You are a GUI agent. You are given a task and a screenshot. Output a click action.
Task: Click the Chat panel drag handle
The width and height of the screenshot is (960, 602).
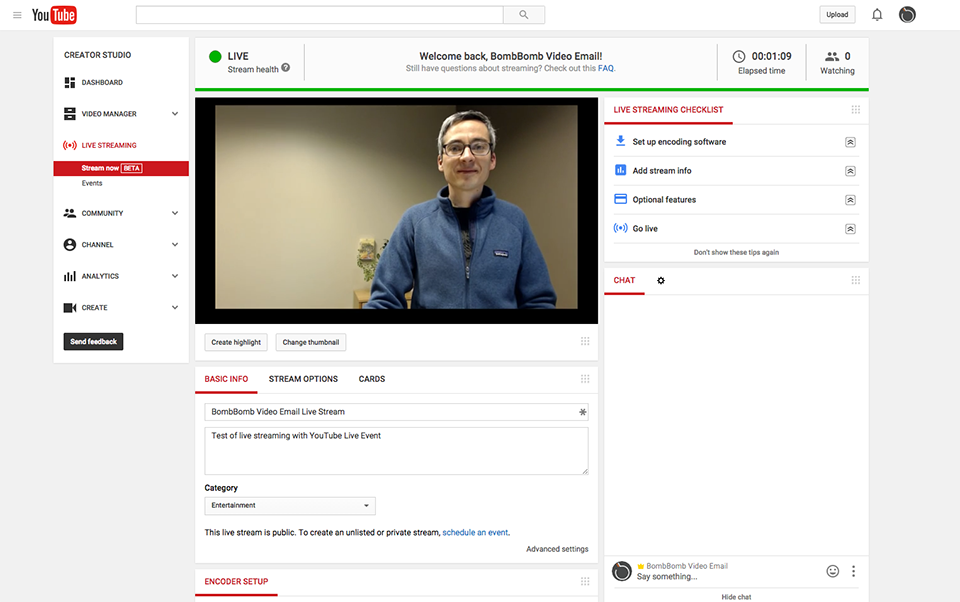[x=855, y=280]
